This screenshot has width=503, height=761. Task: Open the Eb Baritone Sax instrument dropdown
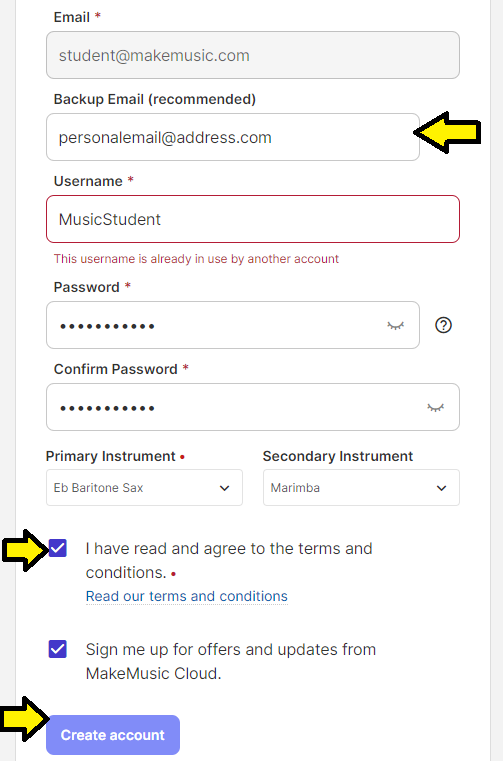pos(144,487)
